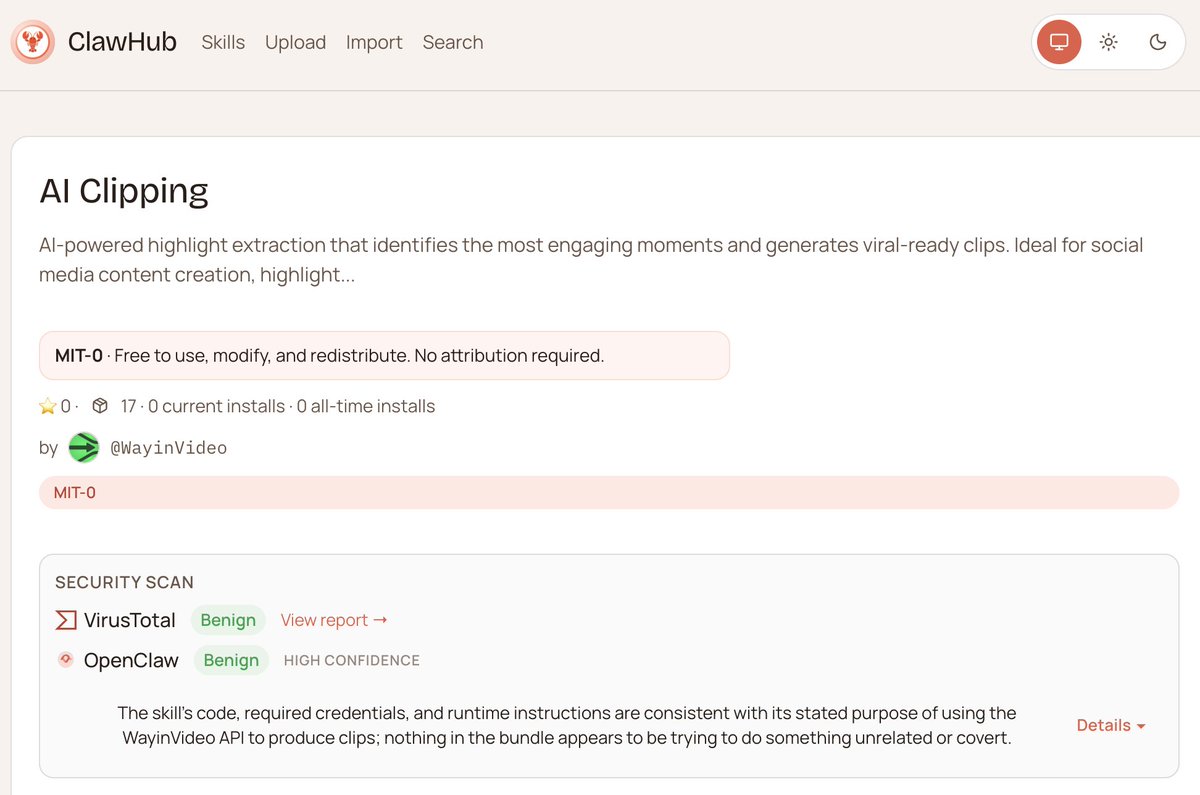This screenshot has width=1200, height=795.
Task: Switch to light theme sun icon
Action: 1108,42
